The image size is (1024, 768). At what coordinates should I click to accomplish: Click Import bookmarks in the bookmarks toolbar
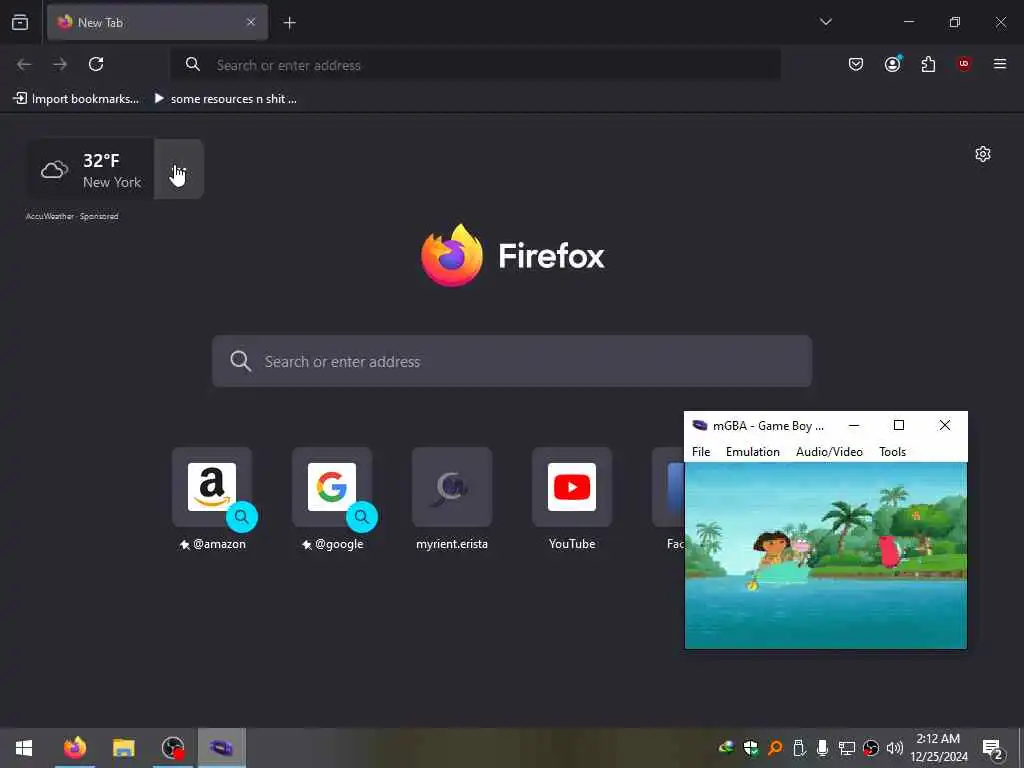76,99
